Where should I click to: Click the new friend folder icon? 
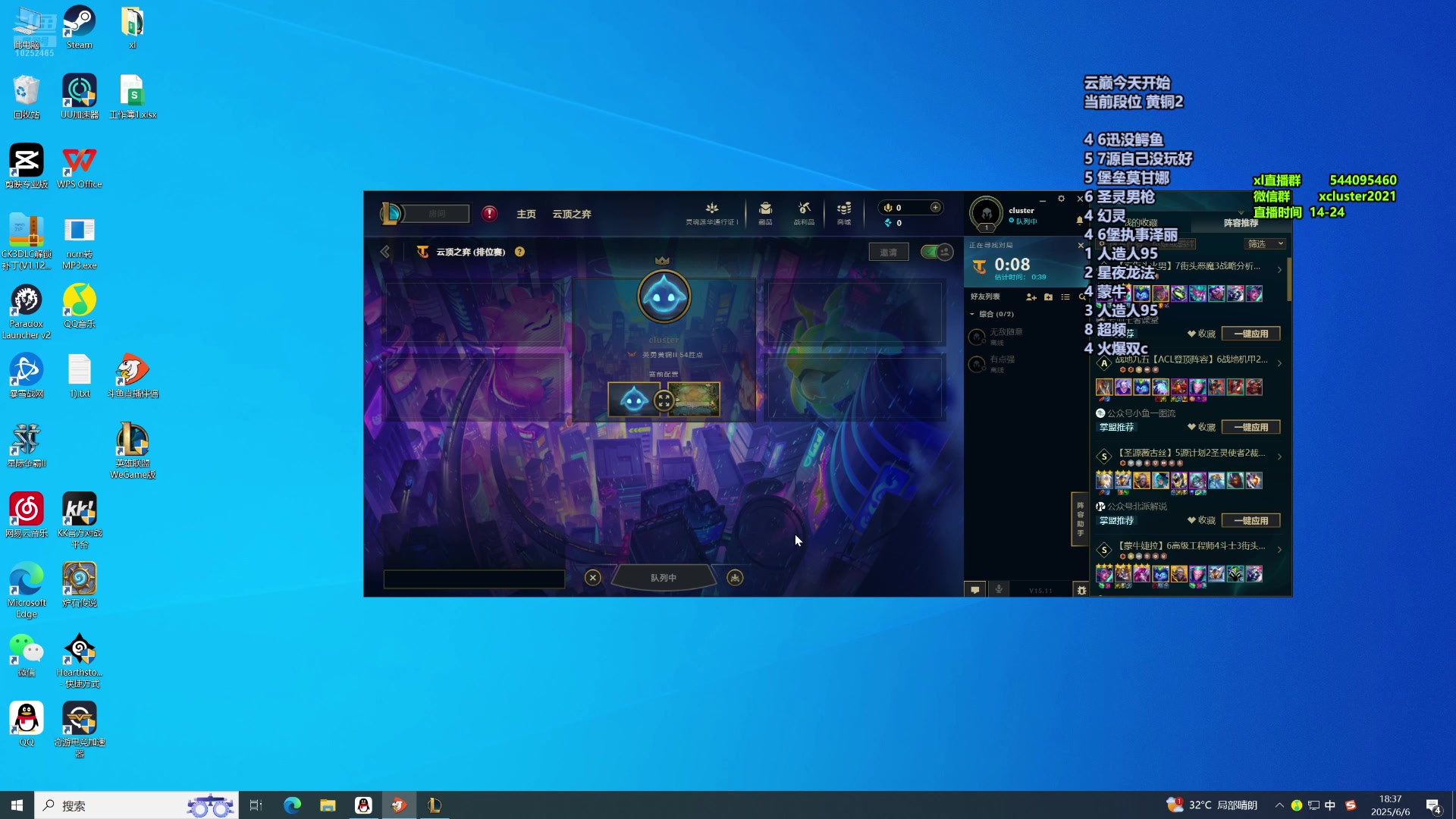[1048, 297]
